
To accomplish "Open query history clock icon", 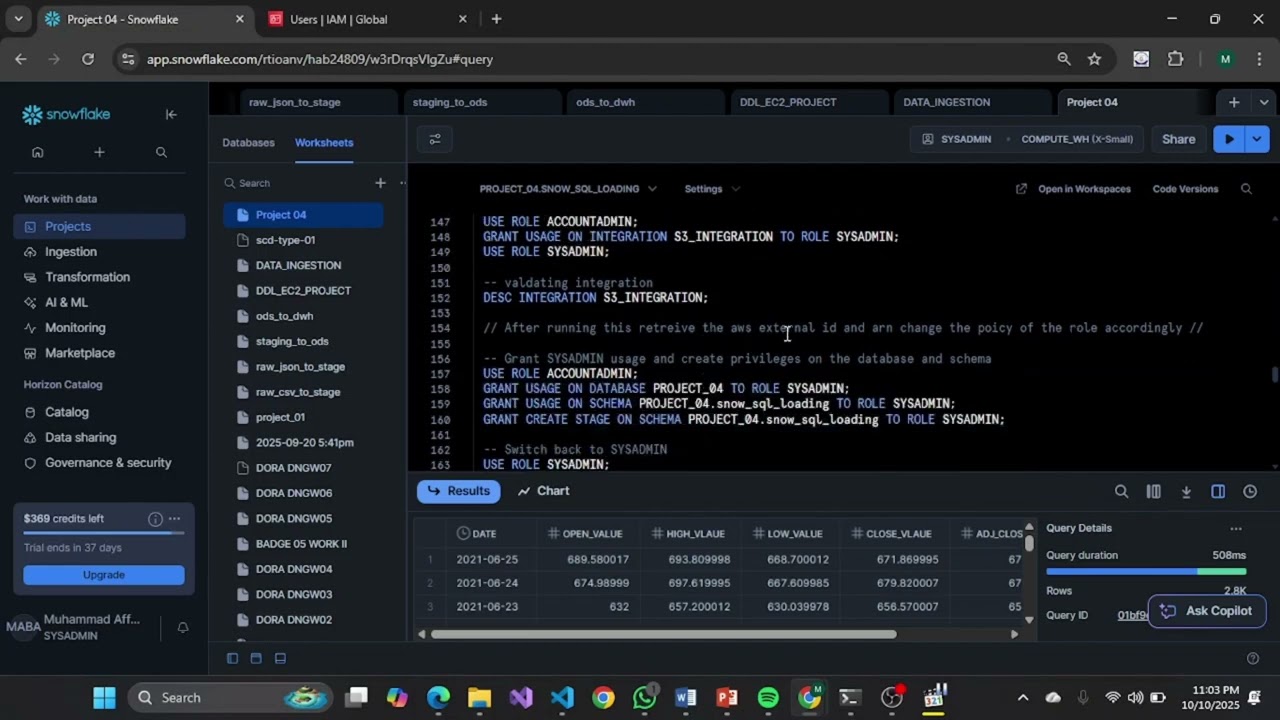I will point(1250,491).
